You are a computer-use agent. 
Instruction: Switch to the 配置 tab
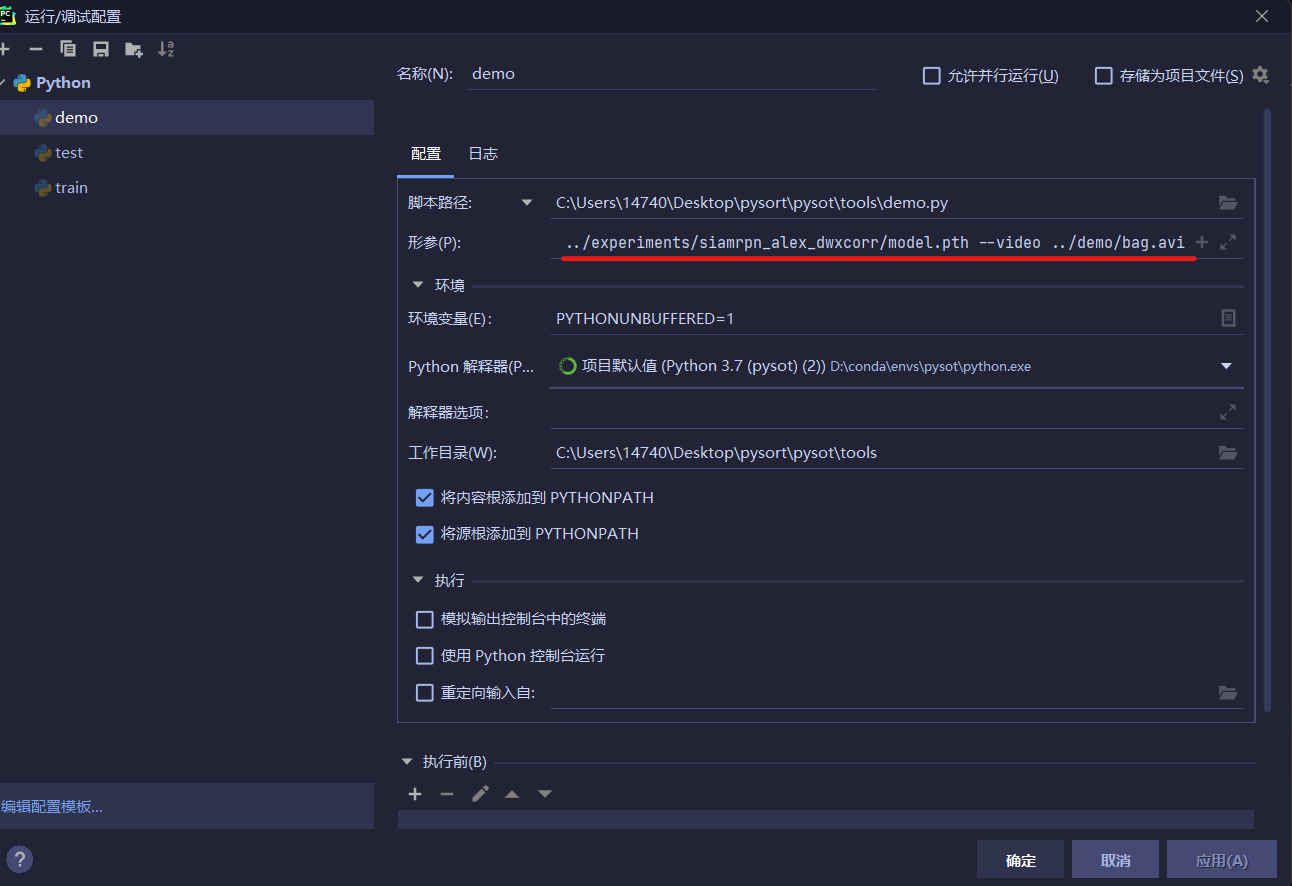tap(426, 154)
